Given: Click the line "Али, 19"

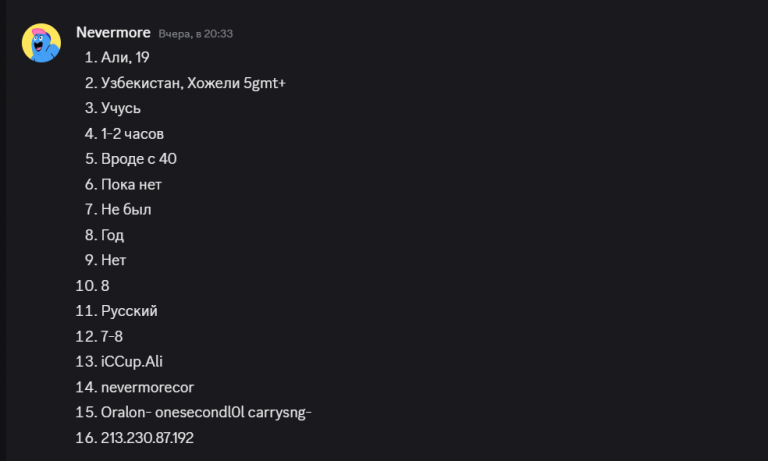Looking at the screenshot, I should tap(125, 58).
